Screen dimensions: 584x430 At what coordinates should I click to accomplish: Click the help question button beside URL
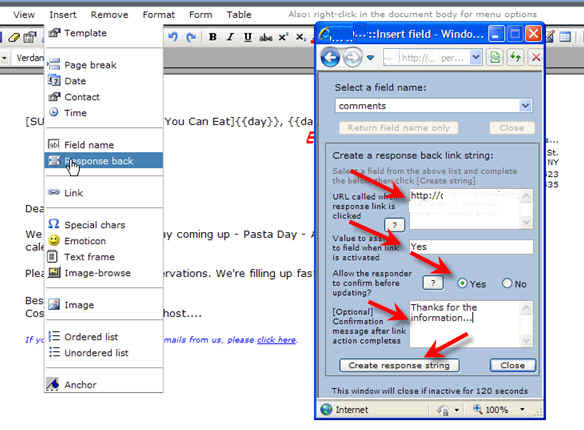point(394,225)
